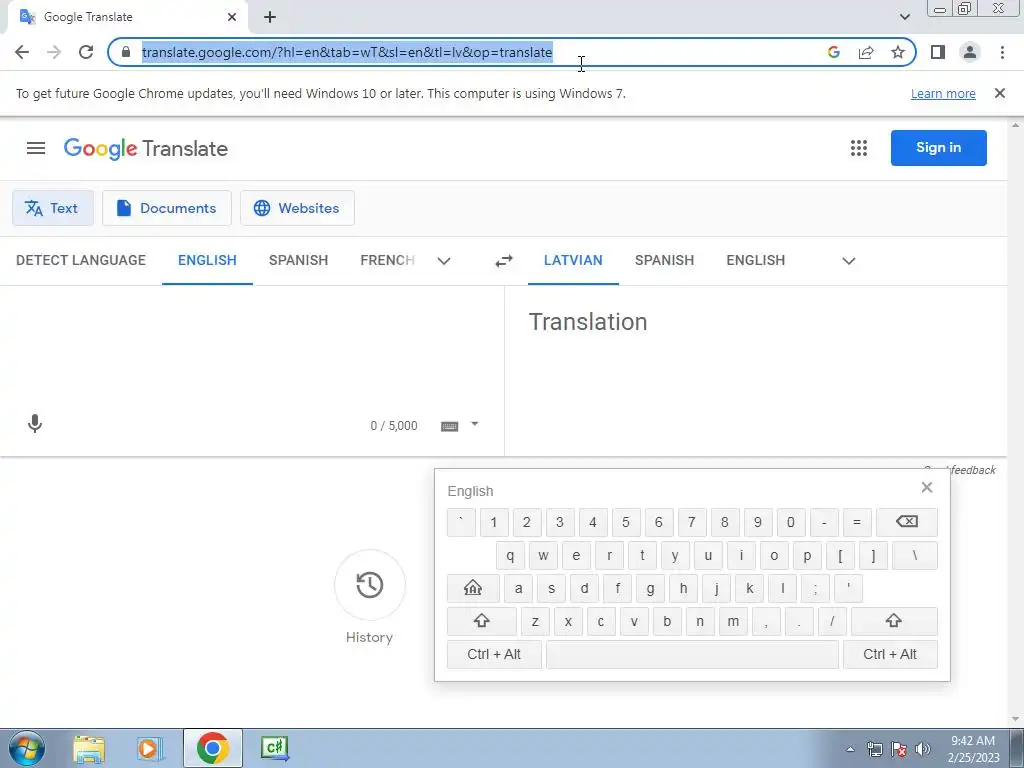Click the Sign in button

938,148
